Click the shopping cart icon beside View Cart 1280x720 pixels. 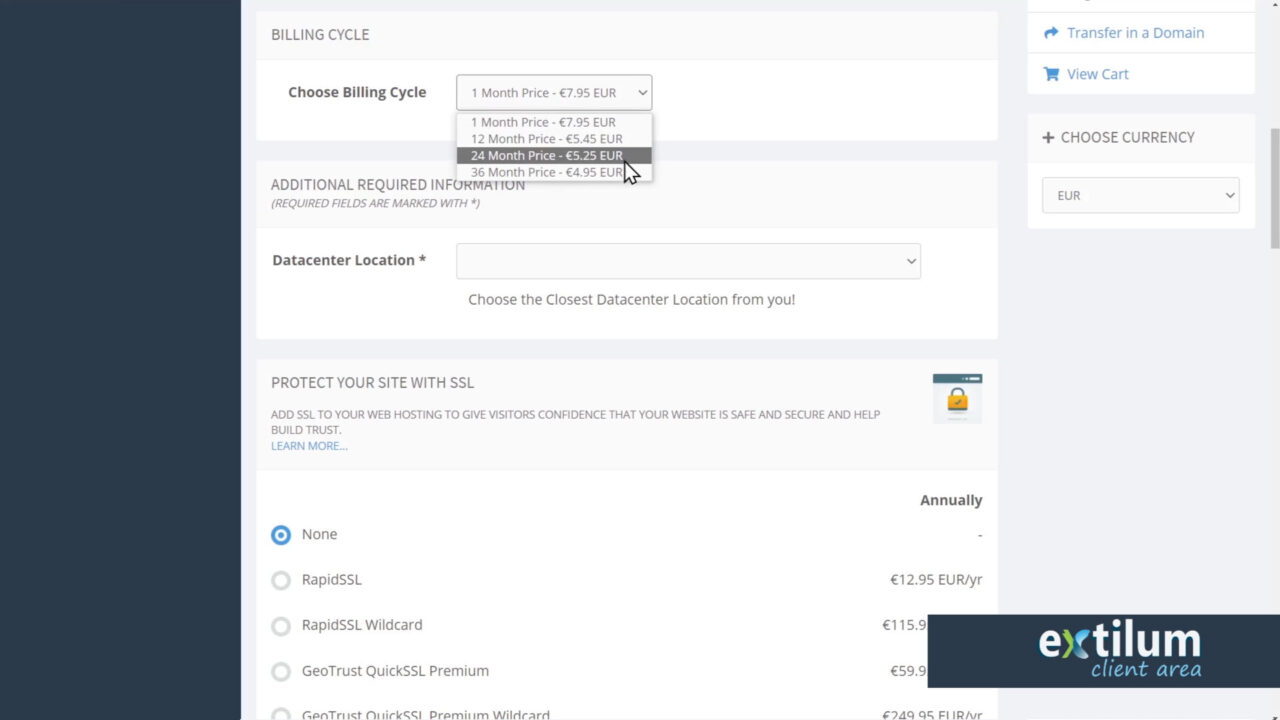click(x=1050, y=73)
